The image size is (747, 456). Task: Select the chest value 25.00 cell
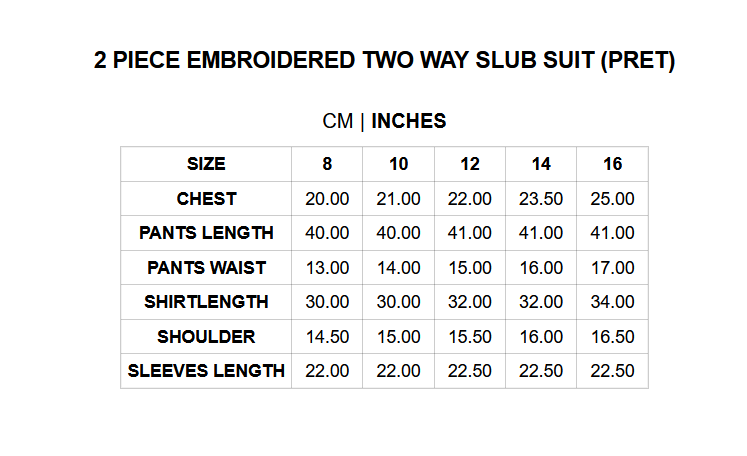pyautogui.click(x=613, y=199)
